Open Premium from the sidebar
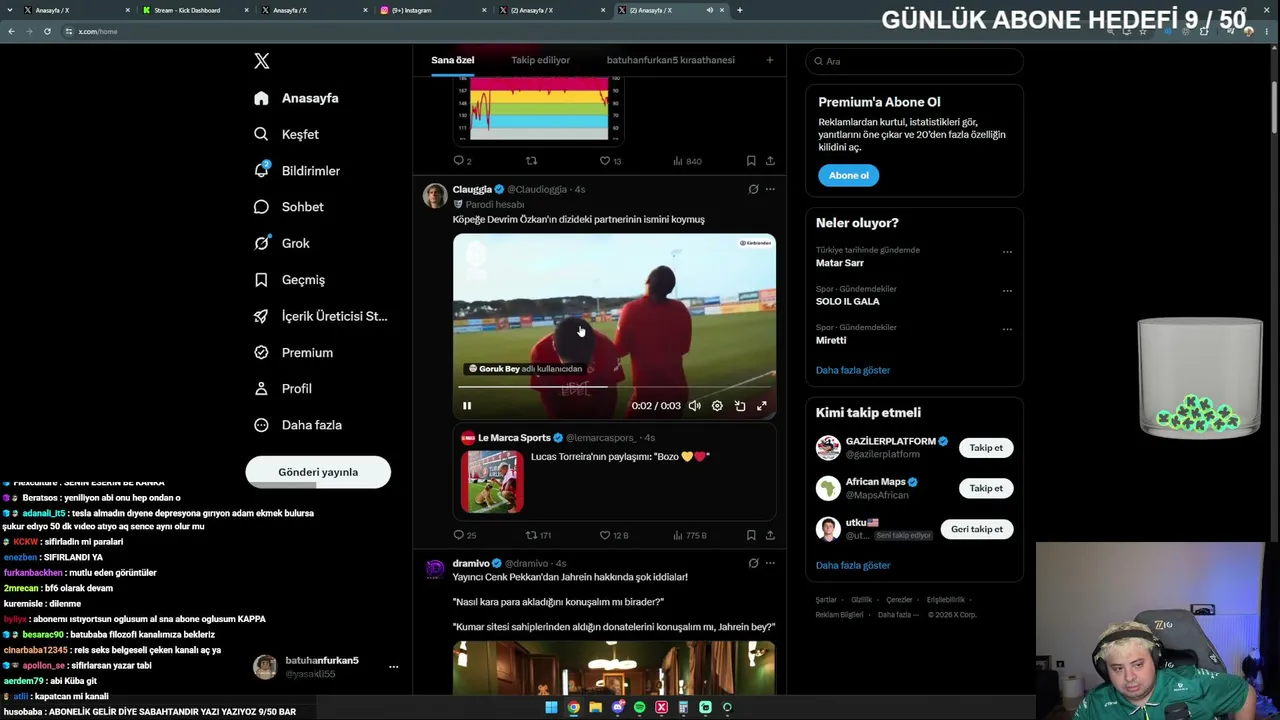The width and height of the screenshot is (1280, 720). click(293, 352)
